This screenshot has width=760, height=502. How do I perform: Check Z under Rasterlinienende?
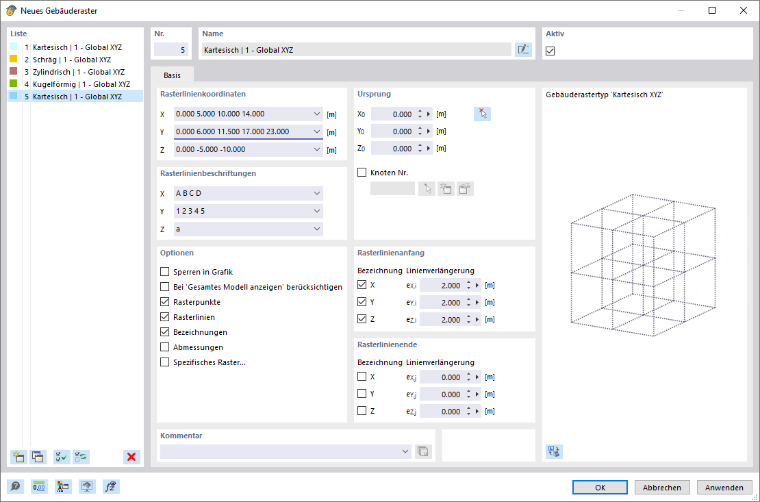click(362, 411)
